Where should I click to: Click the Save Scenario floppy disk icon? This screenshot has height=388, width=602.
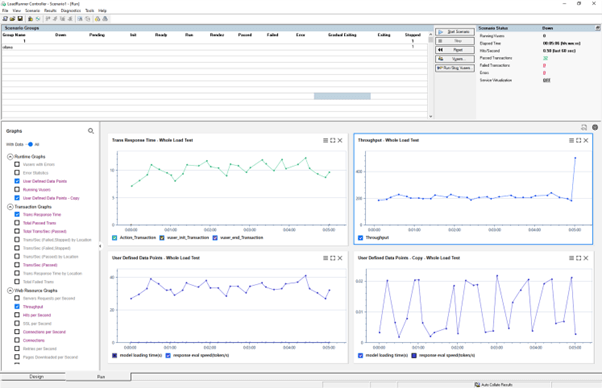(20, 18)
